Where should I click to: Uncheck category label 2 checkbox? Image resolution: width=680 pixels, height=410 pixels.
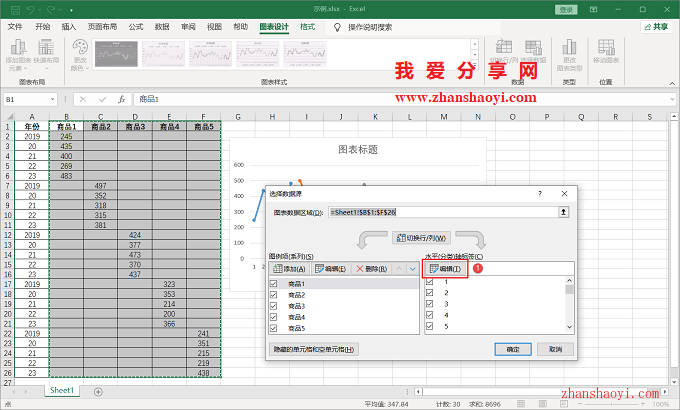(x=430, y=293)
